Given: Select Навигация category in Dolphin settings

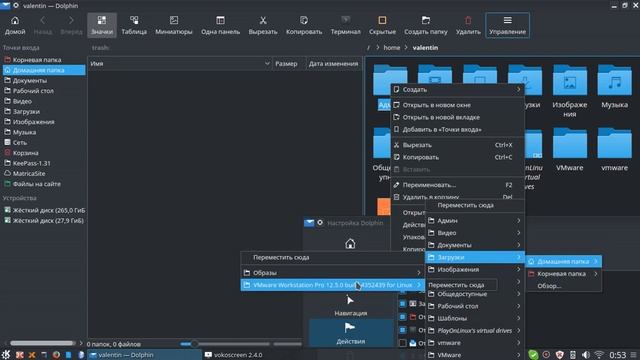Looking at the screenshot, I should coord(350,306).
